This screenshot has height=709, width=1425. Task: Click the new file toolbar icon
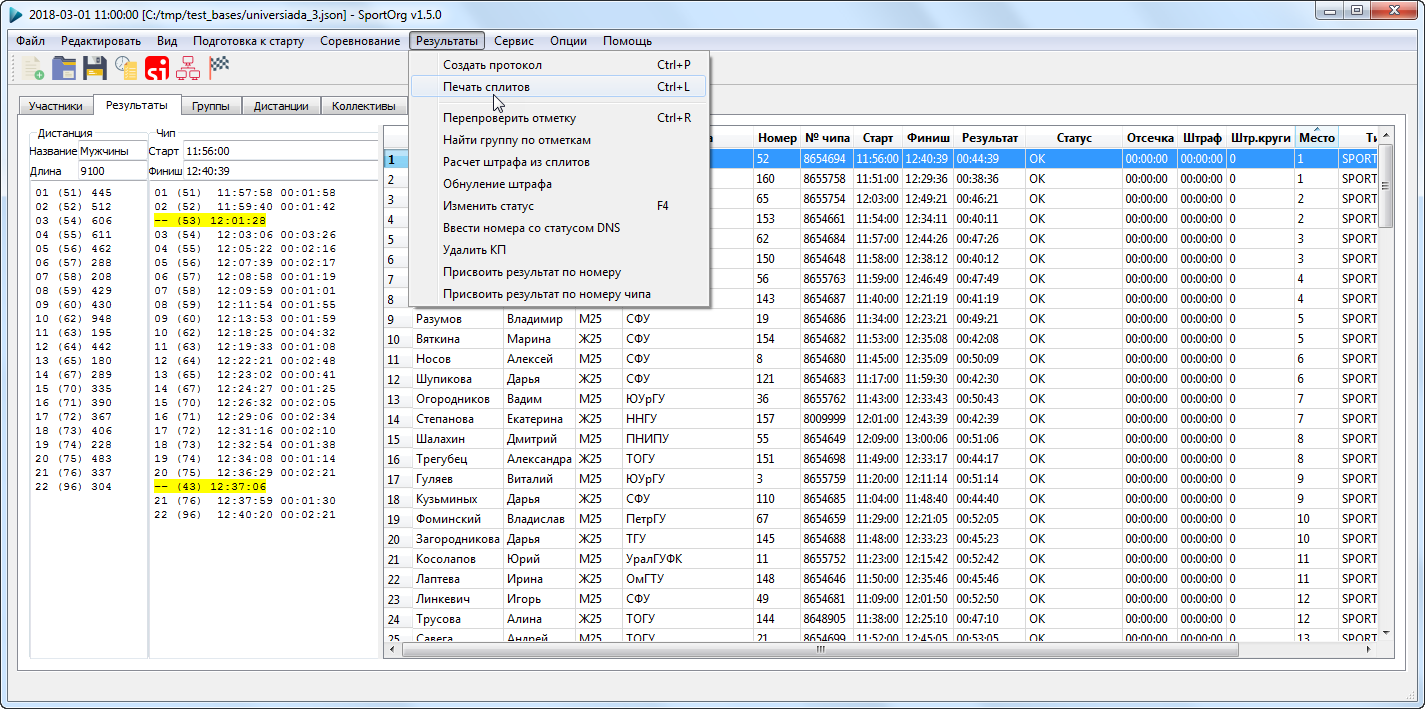[33, 67]
